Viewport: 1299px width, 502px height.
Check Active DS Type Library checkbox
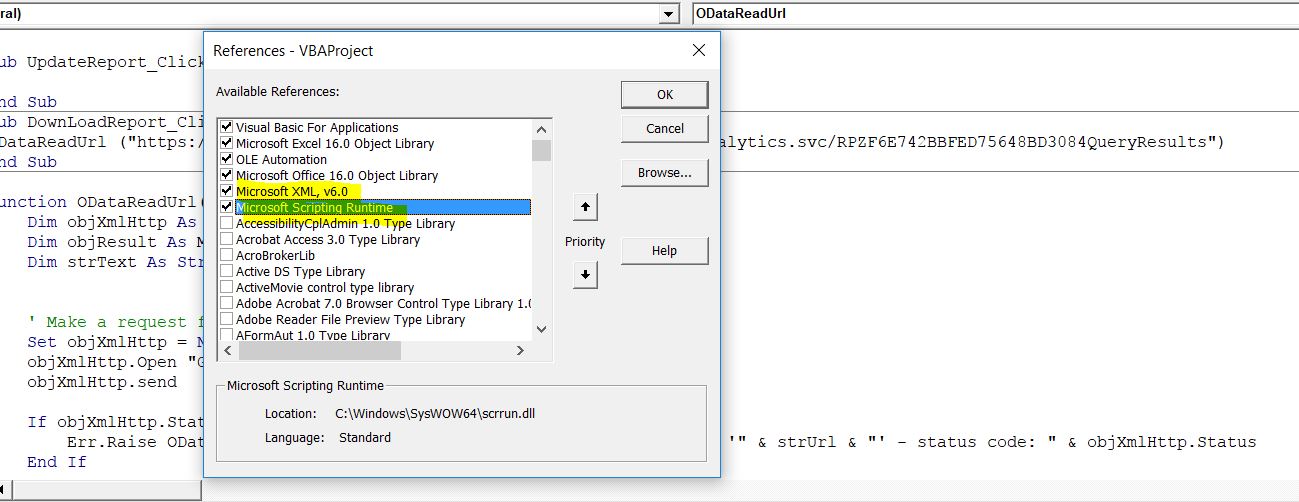(226, 271)
